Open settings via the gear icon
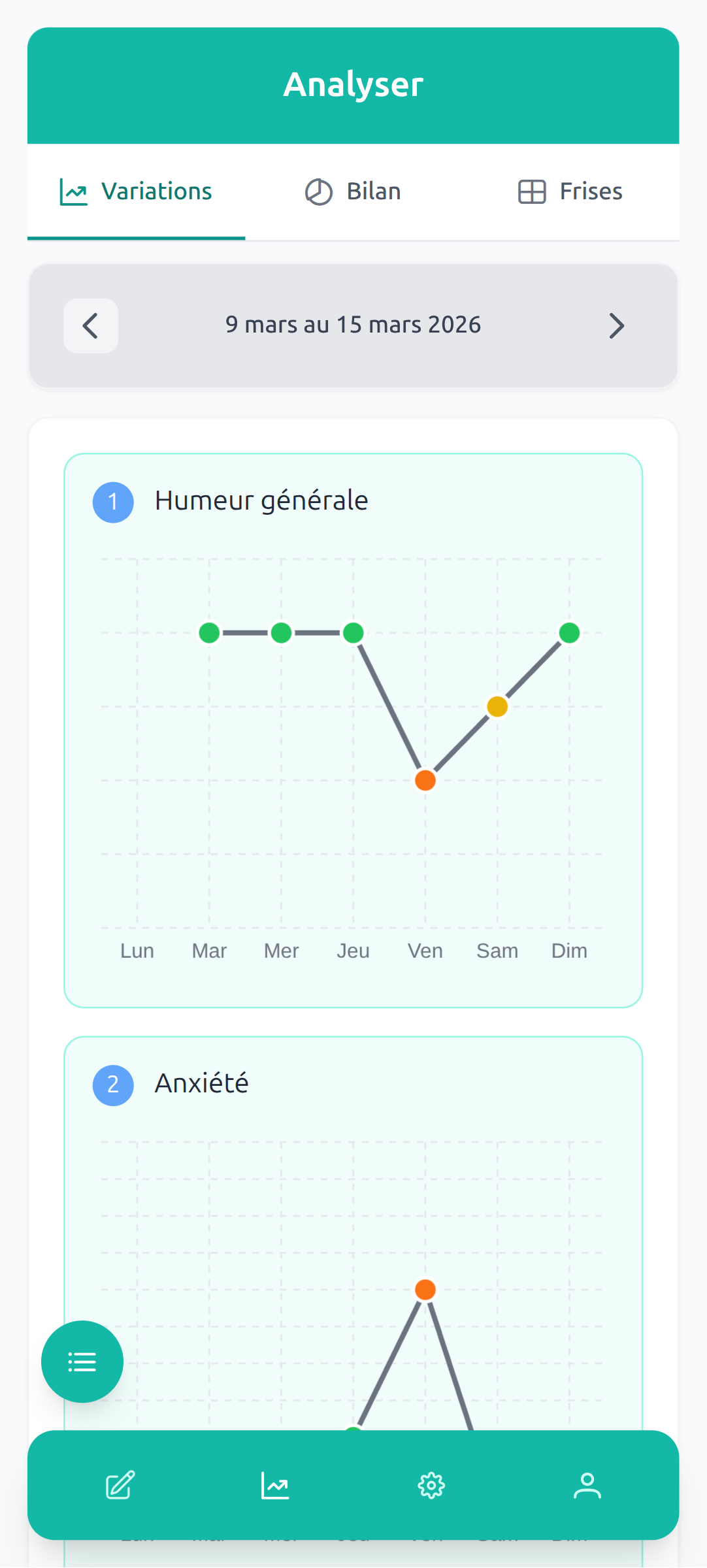This screenshot has height=1568, width=707. pyautogui.click(x=431, y=1485)
